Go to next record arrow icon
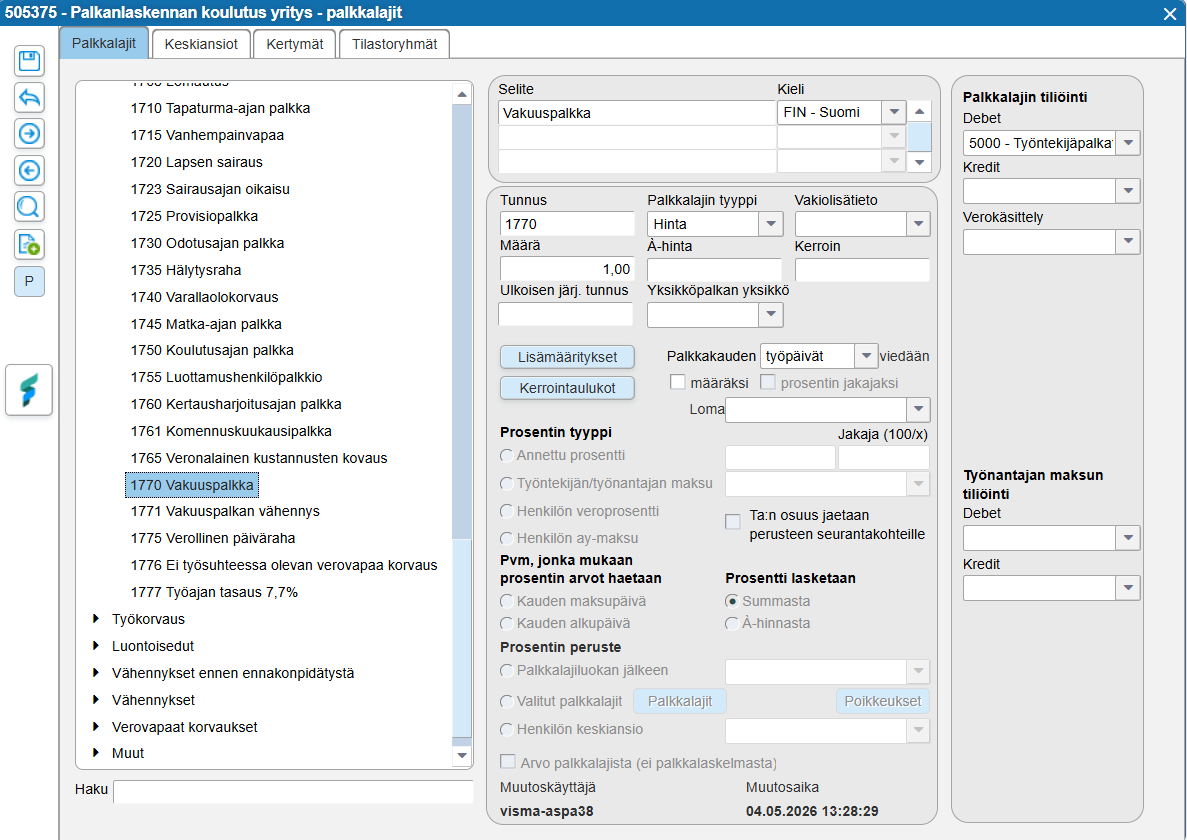The width and height of the screenshot is (1187, 840). 30,134
